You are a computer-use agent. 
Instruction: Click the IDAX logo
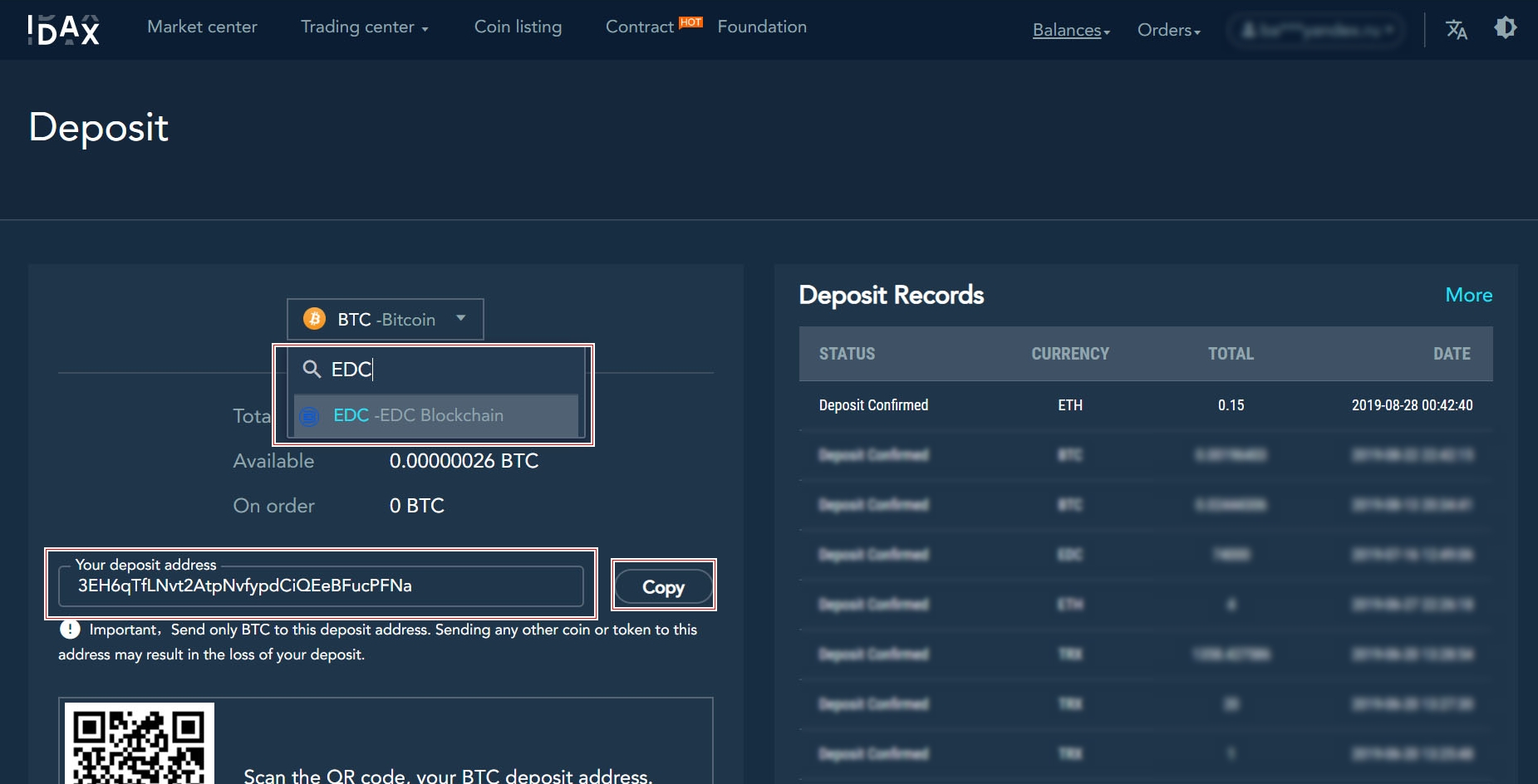[64, 30]
